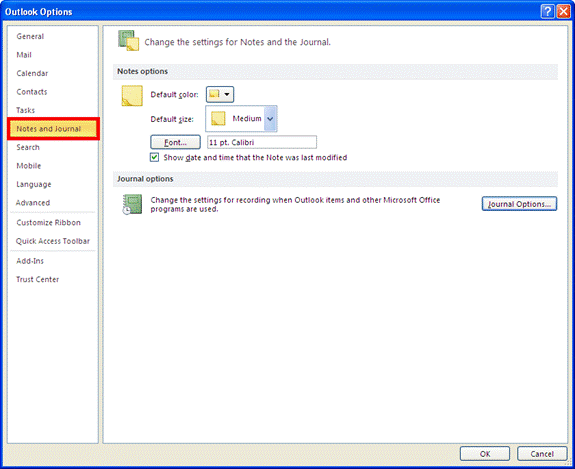Click the note icon inside Default size box
The image size is (575, 469).
click(218, 119)
